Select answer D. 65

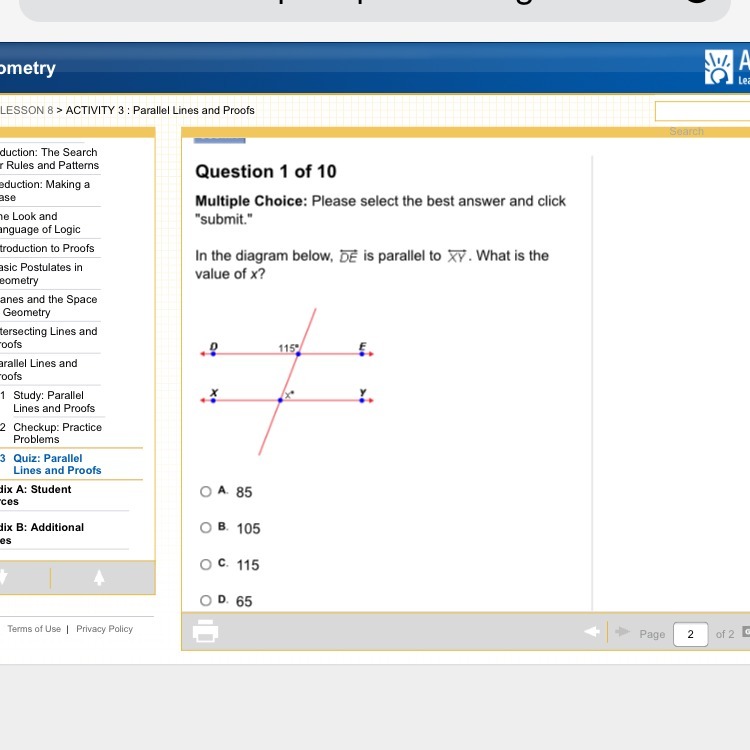click(206, 601)
